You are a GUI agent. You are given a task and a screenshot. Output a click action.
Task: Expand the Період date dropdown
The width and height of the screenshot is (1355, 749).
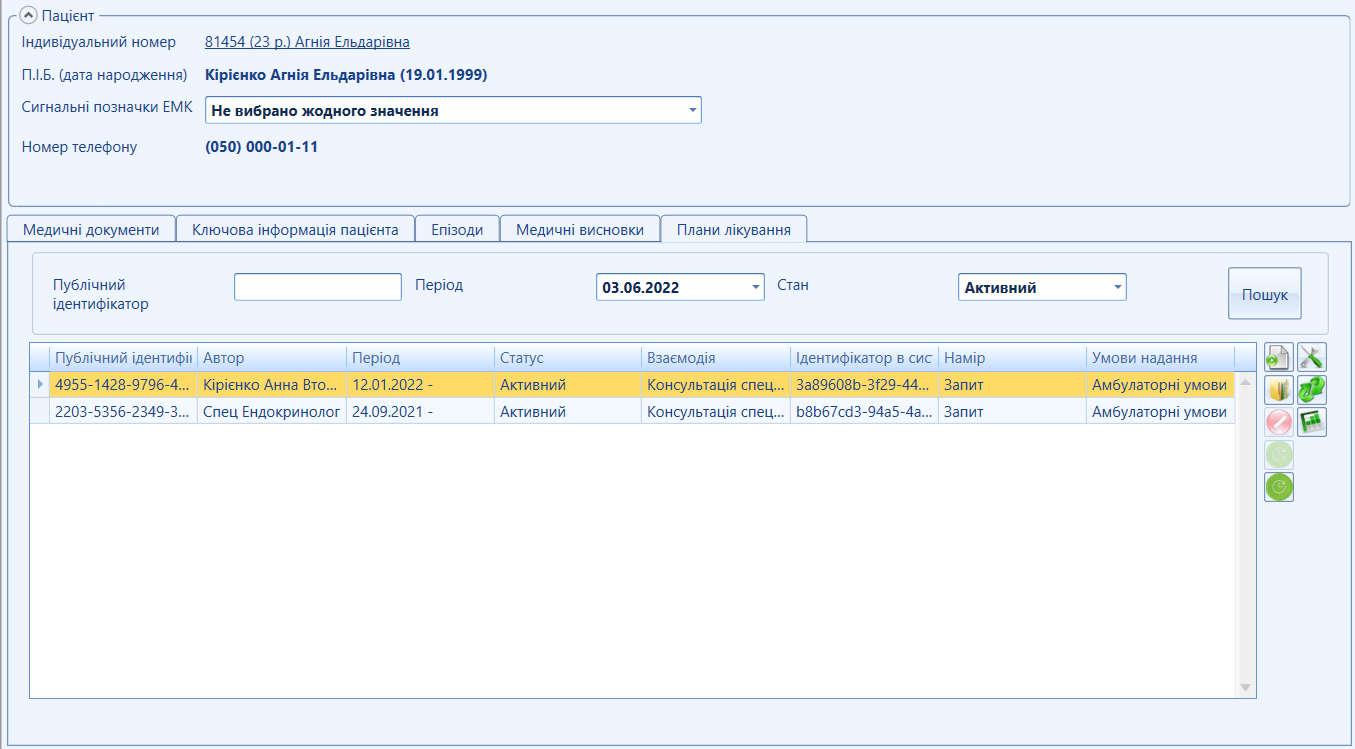(755, 287)
